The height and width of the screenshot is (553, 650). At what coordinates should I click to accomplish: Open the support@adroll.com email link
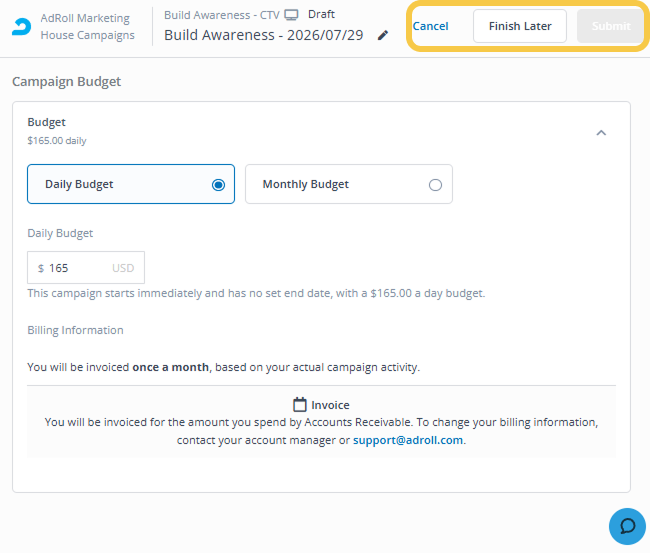(408, 440)
